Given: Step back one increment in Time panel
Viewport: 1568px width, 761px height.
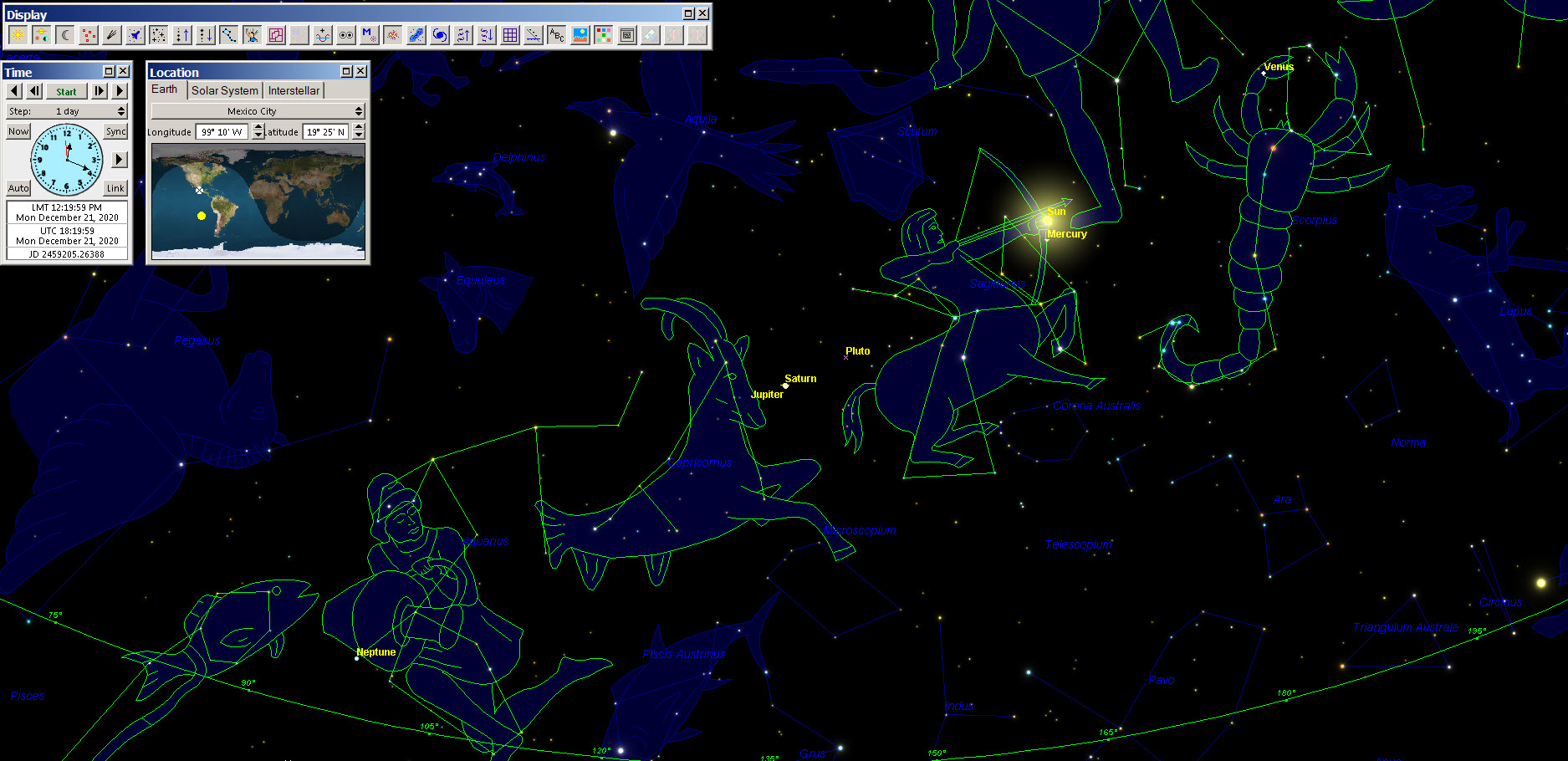Looking at the screenshot, I should (33, 90).
